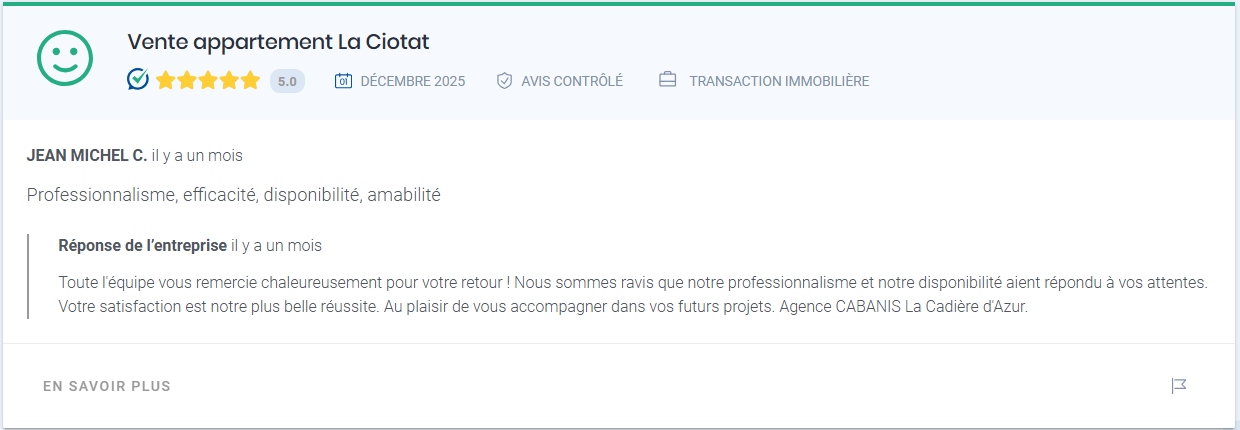The height and width of the screenshot is (430, 1240).
Task: Click the second yellow rating star
Action: (x=187, y=81)
